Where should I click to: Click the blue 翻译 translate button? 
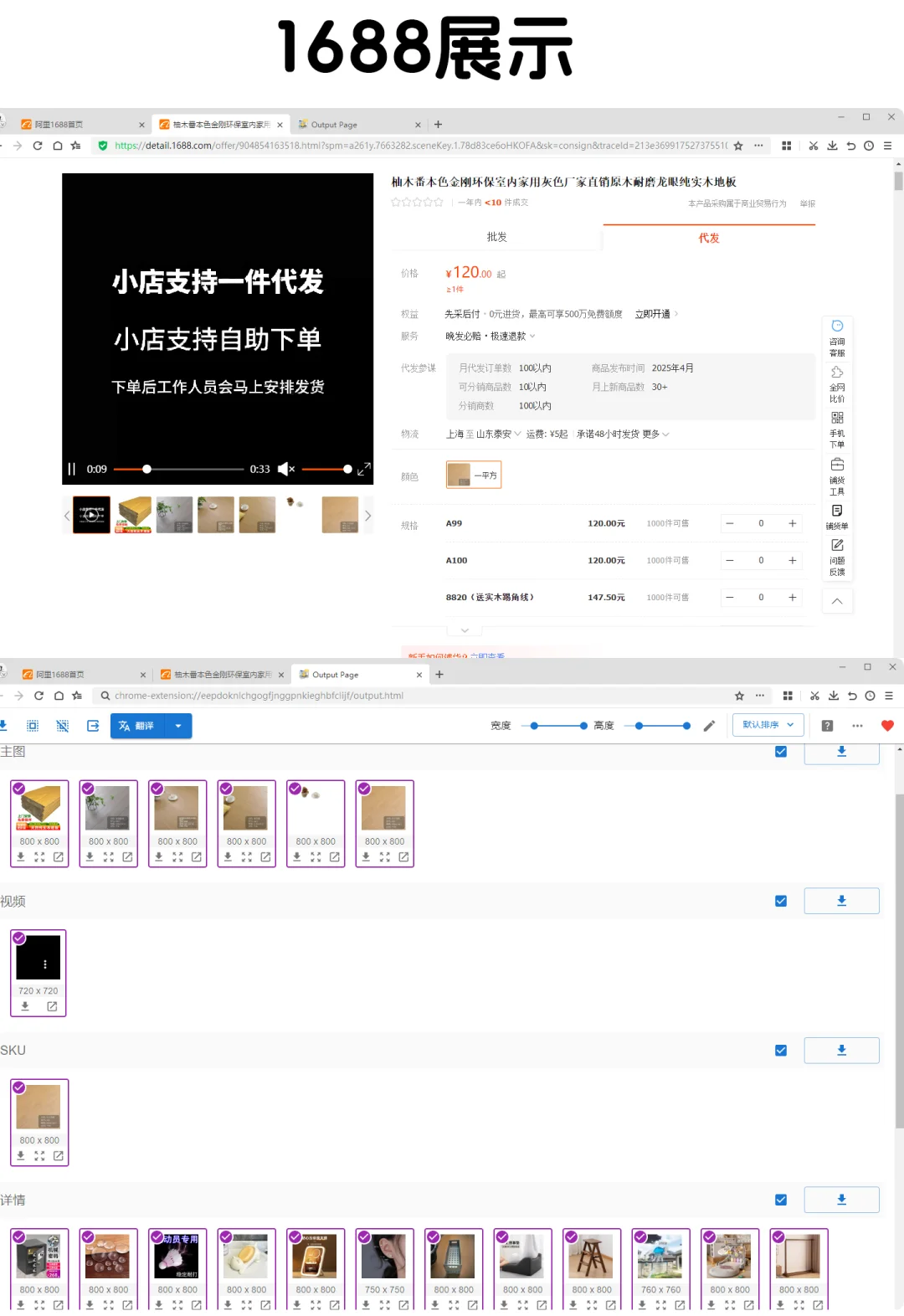click(x=138, y=726)
